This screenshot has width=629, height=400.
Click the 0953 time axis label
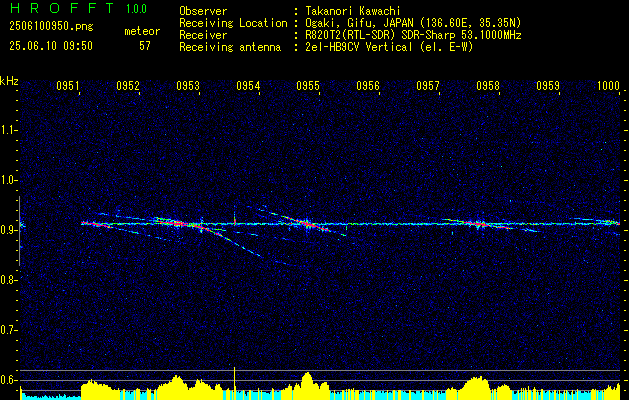click(x=188, y=85)
